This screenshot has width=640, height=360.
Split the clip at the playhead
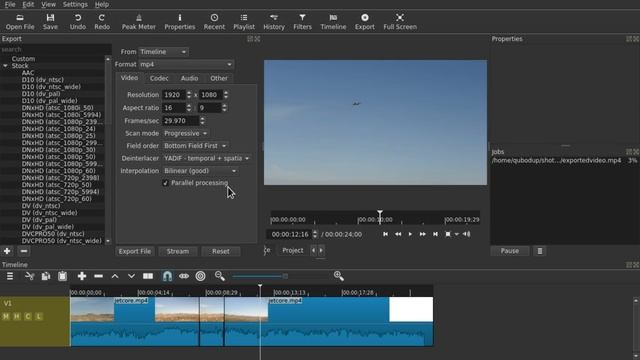pyautogui.click(x=148, y=276)
